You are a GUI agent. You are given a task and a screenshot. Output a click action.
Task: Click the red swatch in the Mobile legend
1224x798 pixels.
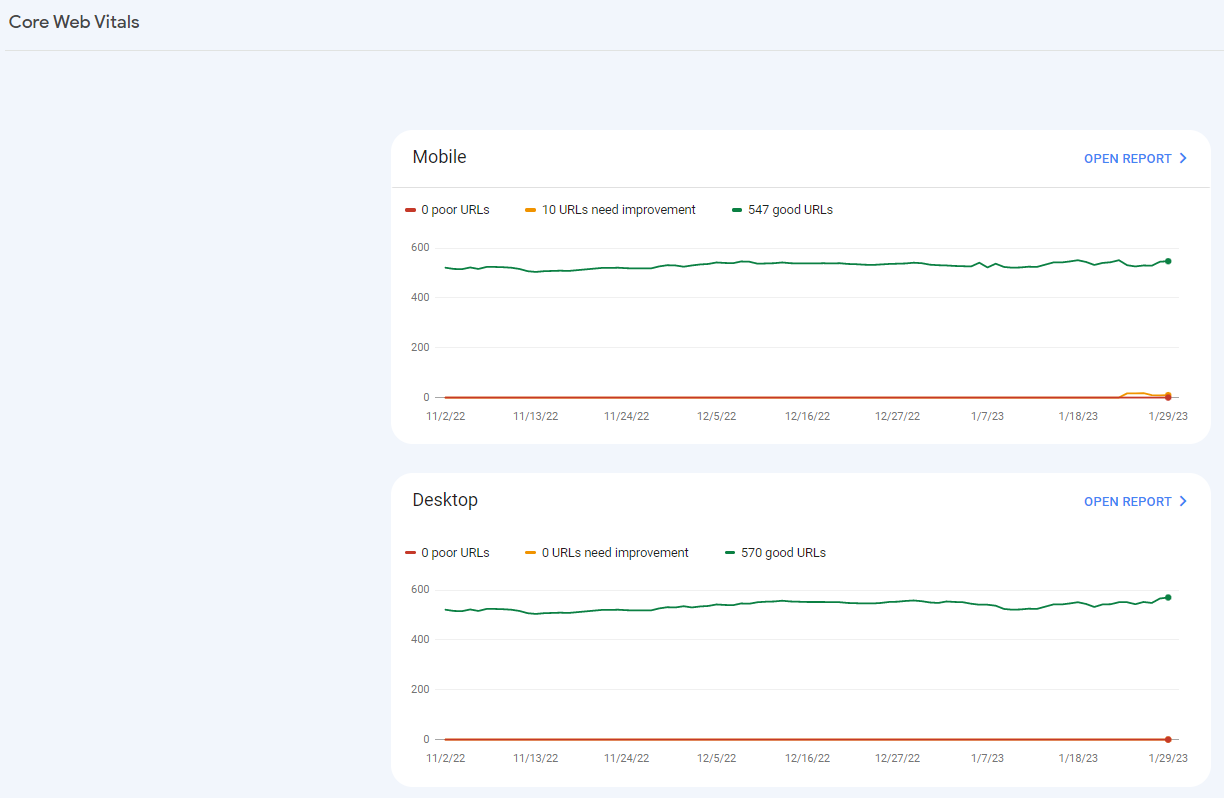click(410, 210)
